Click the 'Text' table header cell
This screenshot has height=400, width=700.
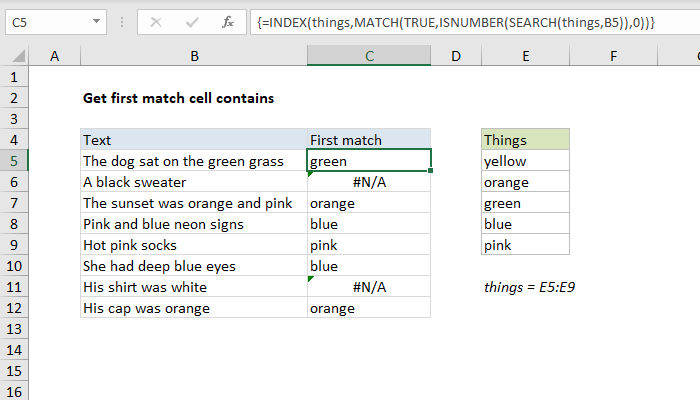tap(193, 140)
